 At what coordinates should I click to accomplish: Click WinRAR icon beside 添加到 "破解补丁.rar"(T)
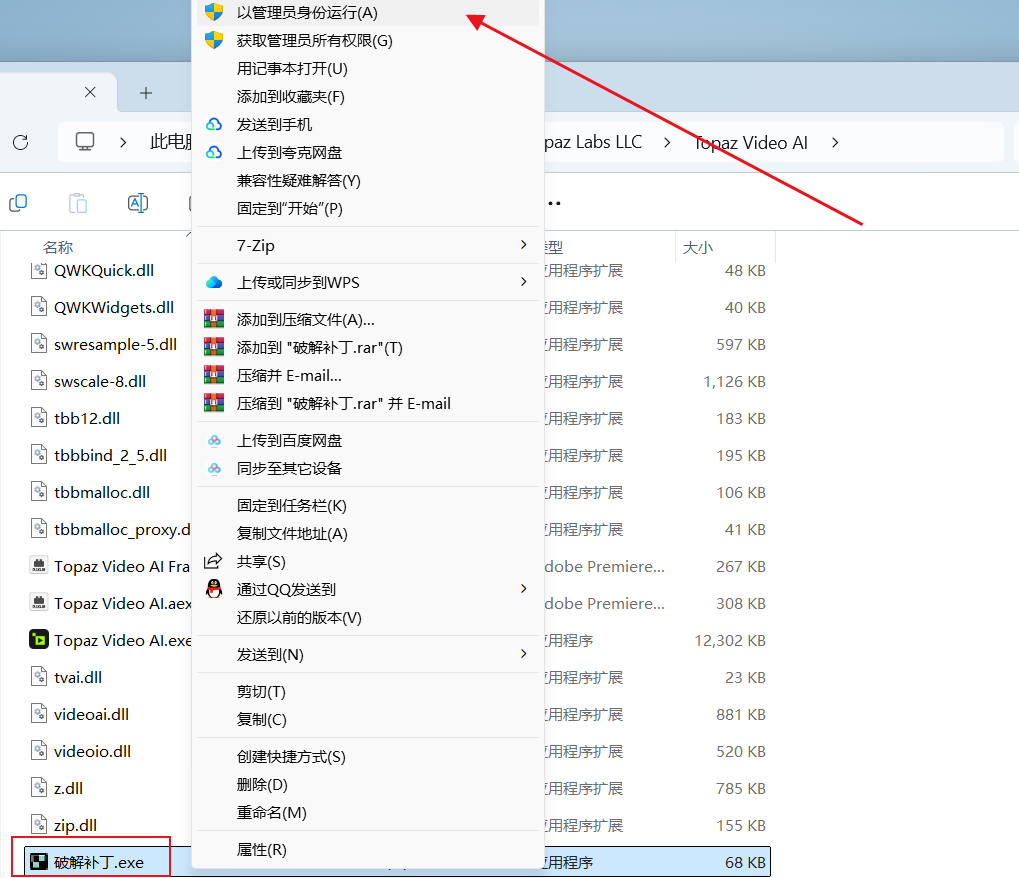click(x=214, y=347)
